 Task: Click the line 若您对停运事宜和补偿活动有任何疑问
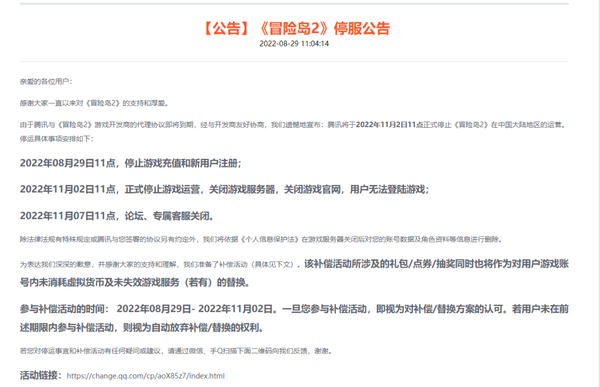[176, 351]
